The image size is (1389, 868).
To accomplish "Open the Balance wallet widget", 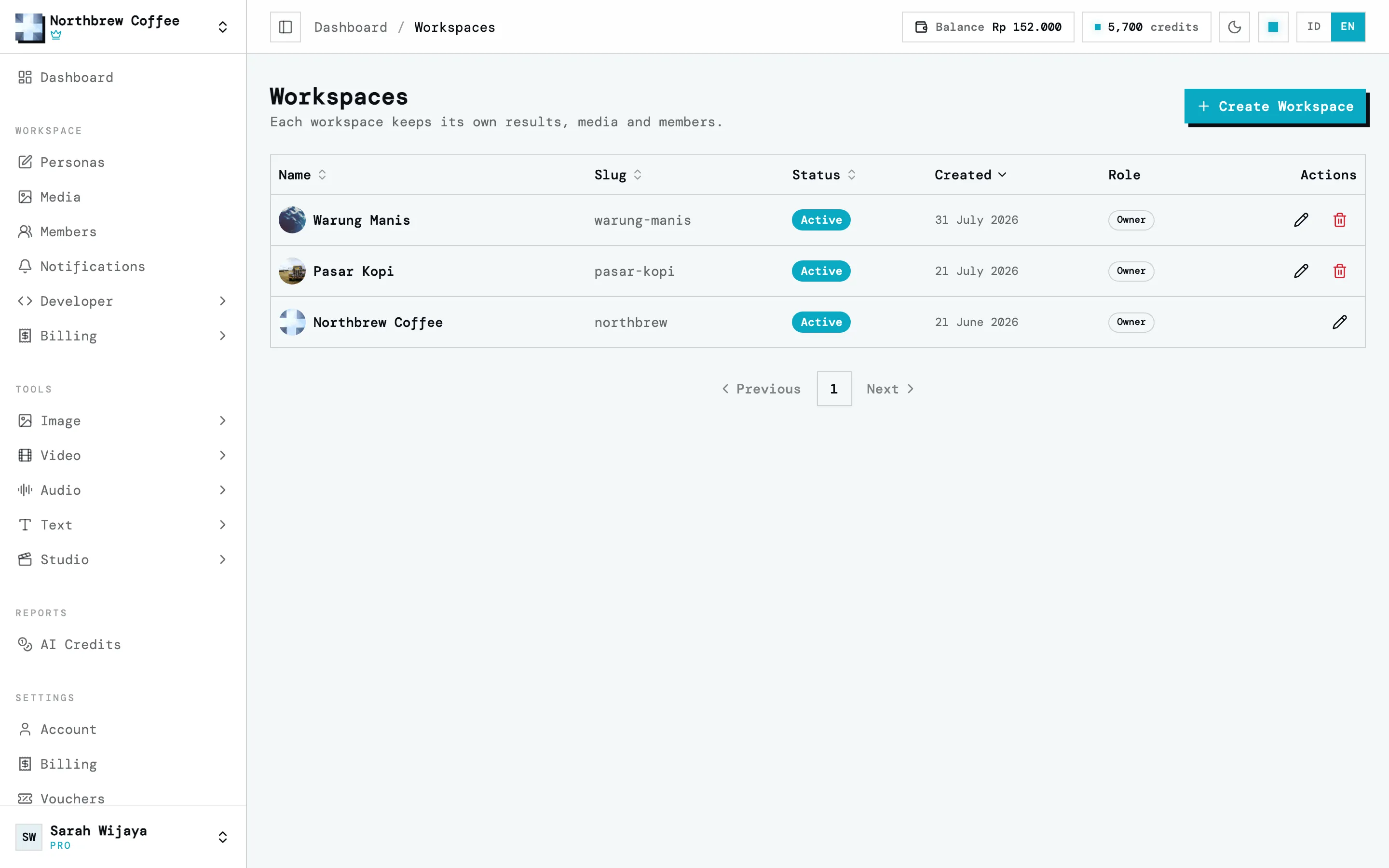I will coord(988,27).
